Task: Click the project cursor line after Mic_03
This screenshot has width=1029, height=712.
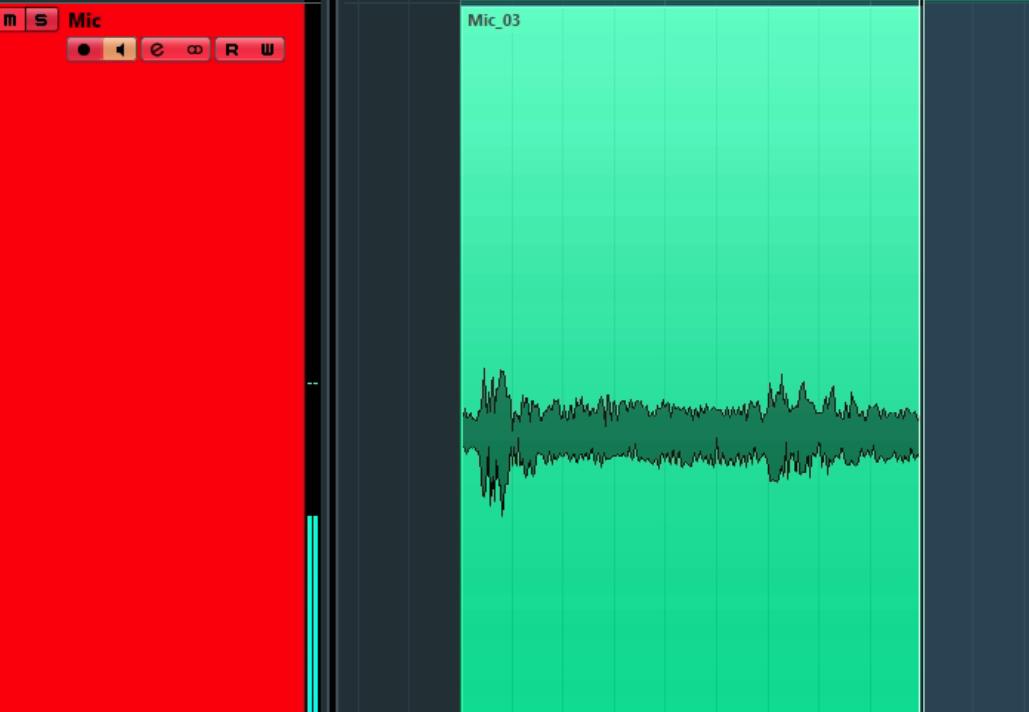Action: point(922,358)
